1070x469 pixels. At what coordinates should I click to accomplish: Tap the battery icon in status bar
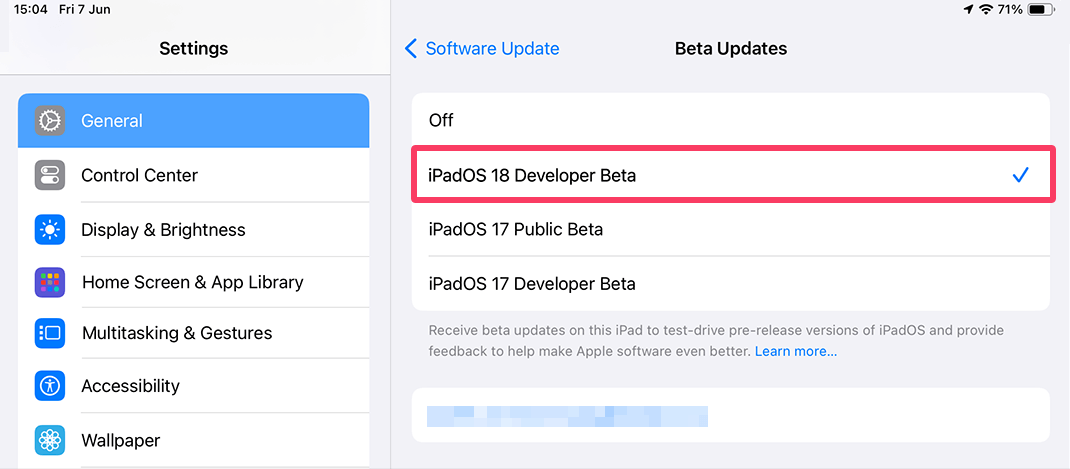[1041, 10]
